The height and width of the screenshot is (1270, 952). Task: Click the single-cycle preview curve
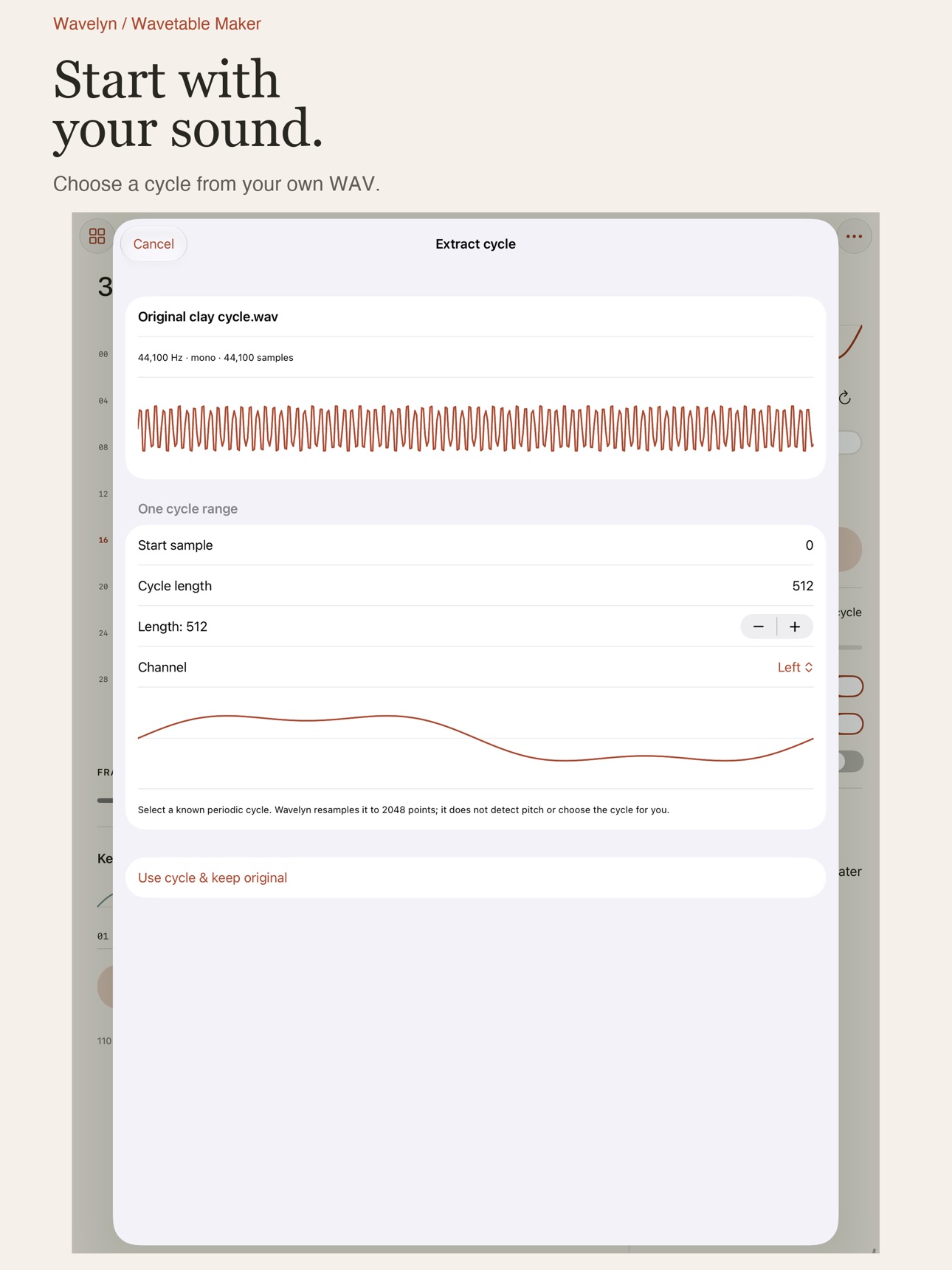click(475, 738)
